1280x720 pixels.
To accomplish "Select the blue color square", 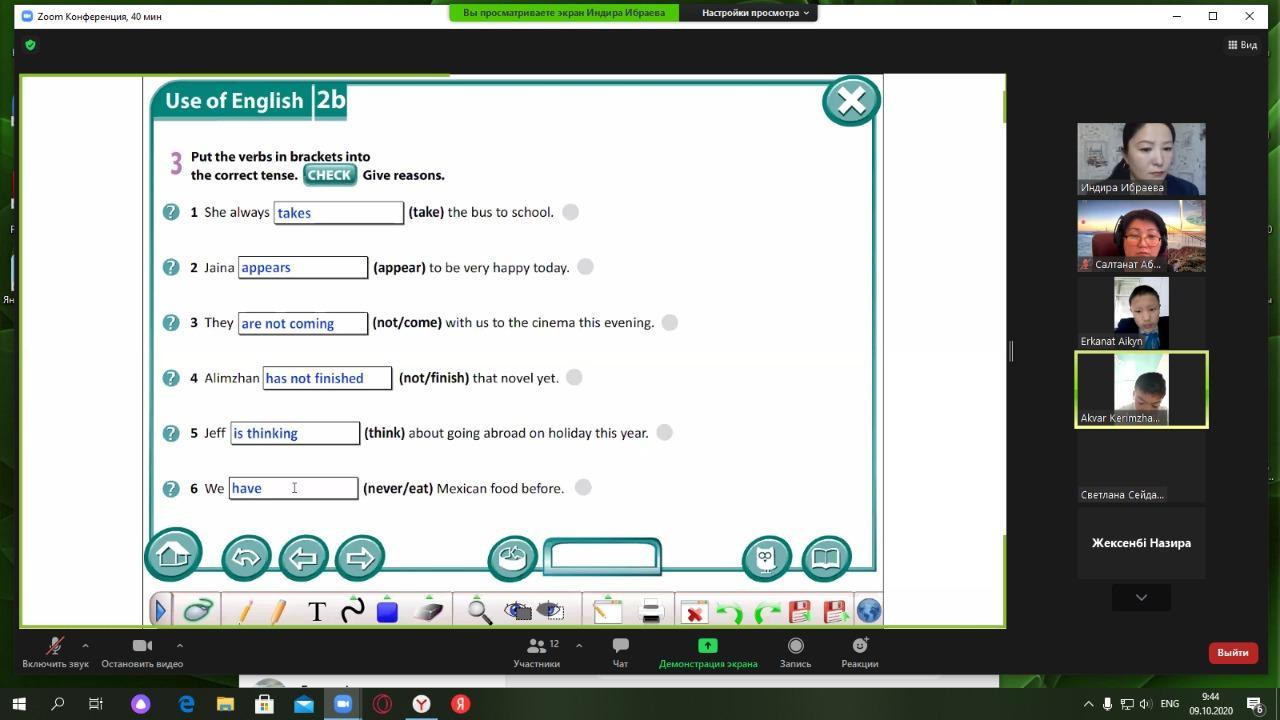I will (387, 611).
